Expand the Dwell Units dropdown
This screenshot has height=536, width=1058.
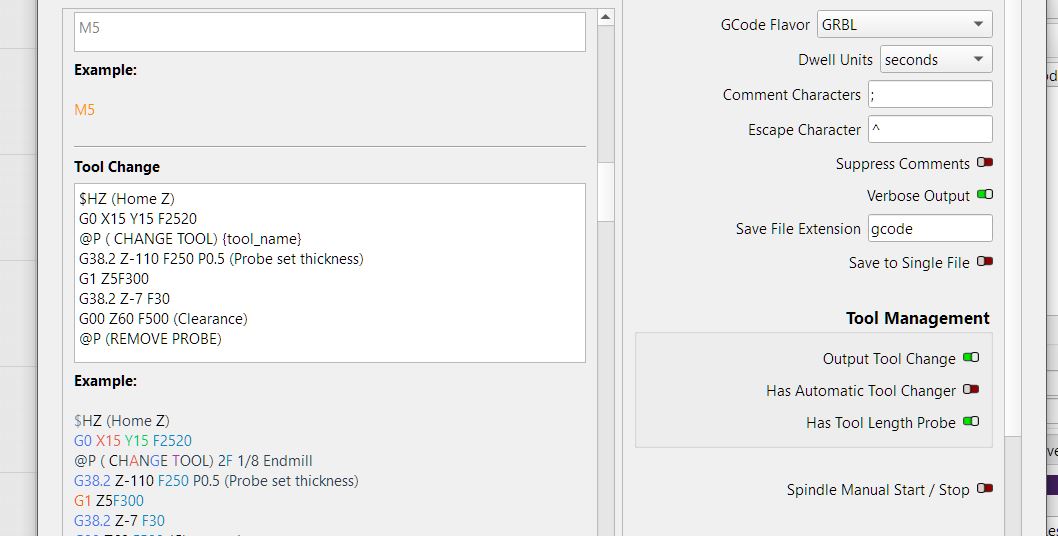pyautogui.click(x=936, y=60)
